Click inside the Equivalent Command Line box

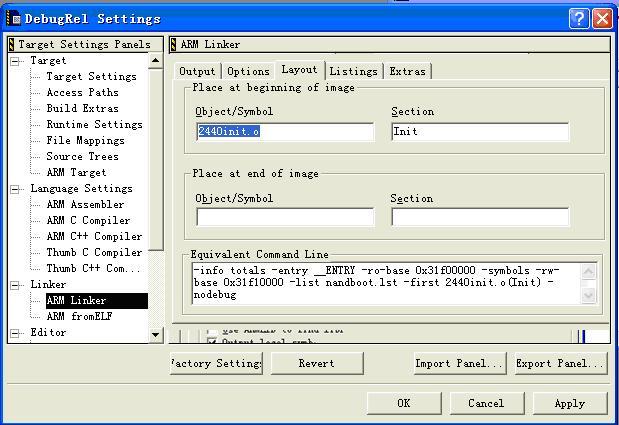[386, 283]
